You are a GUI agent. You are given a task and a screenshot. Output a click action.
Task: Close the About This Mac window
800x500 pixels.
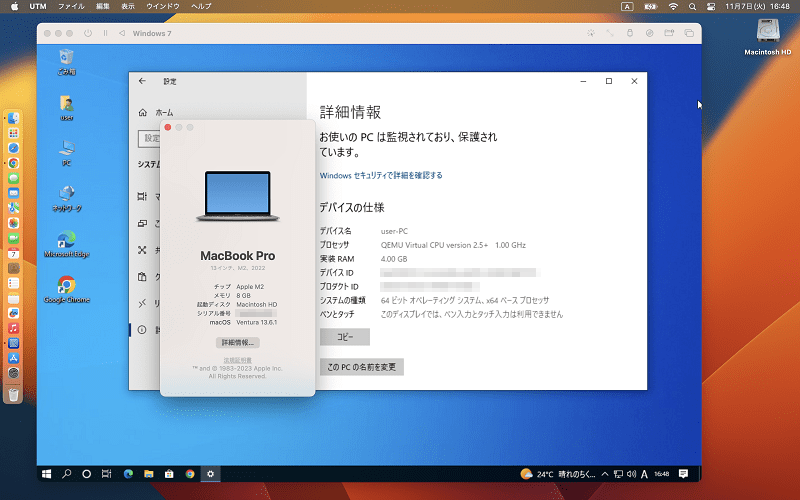tap(168, 128)
